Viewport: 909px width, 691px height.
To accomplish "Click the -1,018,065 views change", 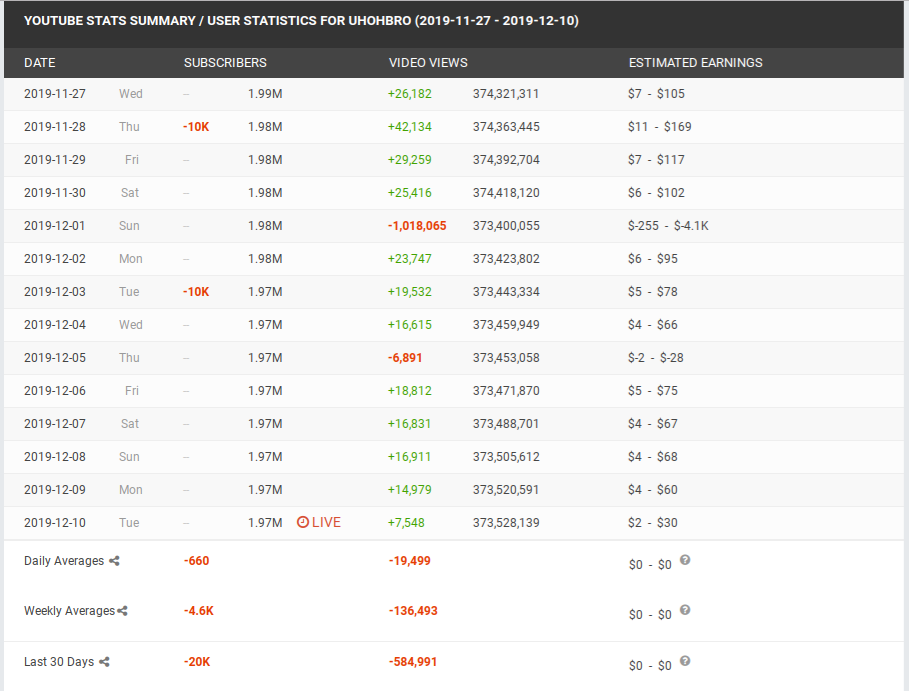I will 417,226.
